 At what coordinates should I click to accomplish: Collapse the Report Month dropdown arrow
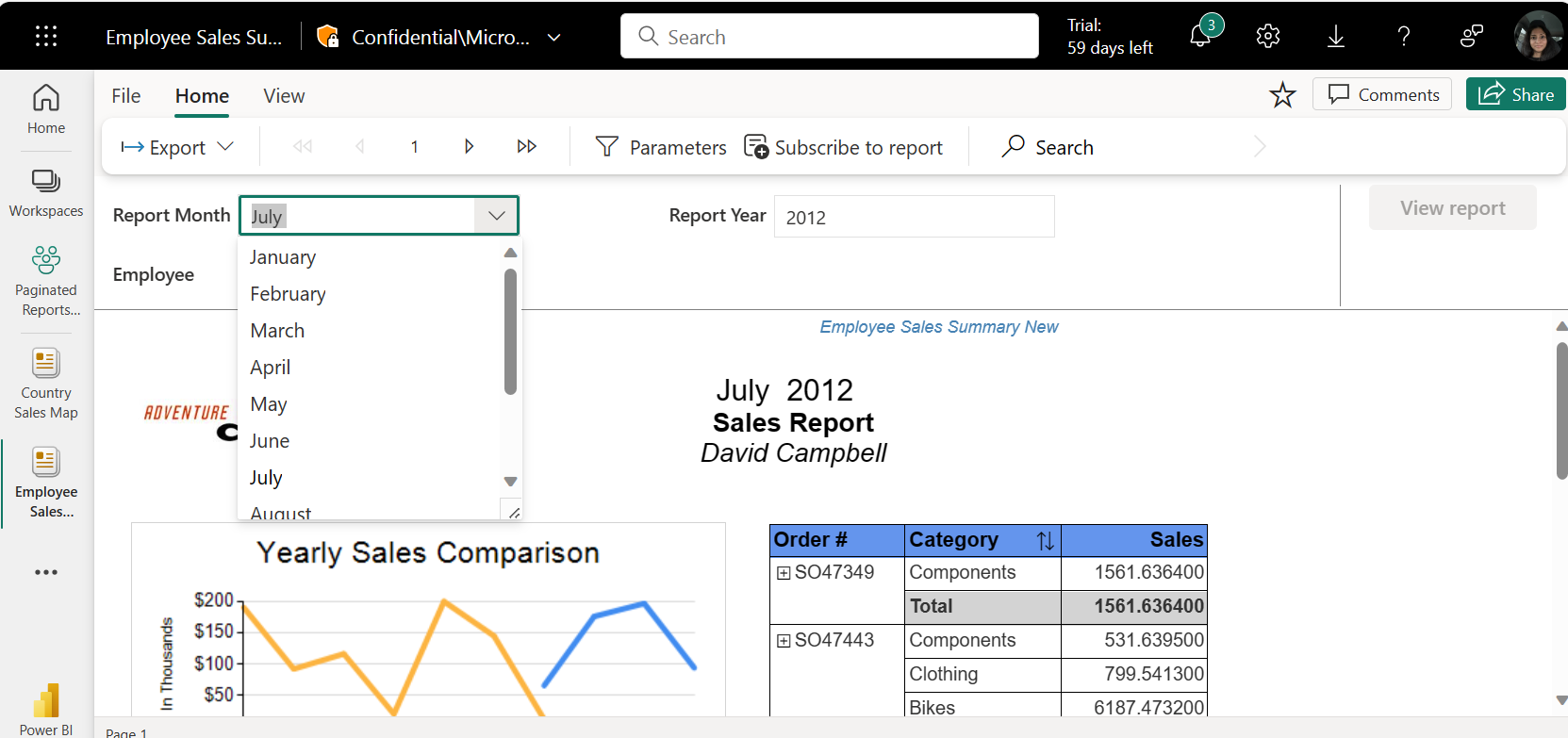(x=497, y=216)
